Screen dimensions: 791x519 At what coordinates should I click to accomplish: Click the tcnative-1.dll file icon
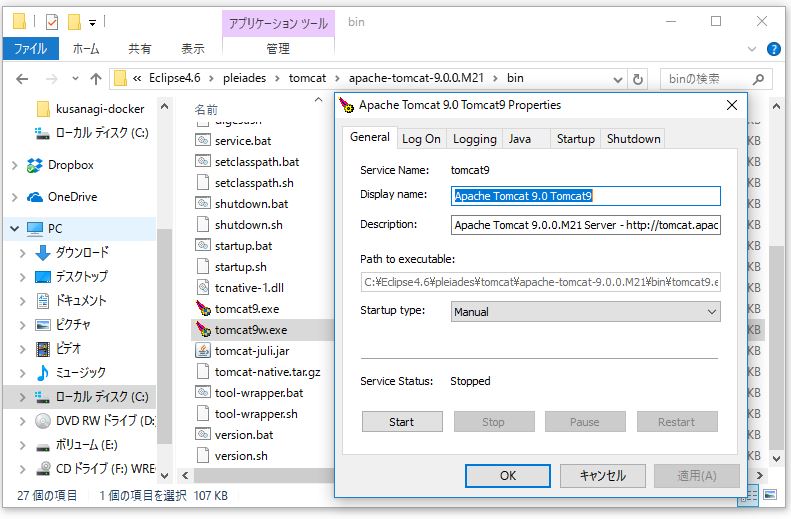pos(203,287)
